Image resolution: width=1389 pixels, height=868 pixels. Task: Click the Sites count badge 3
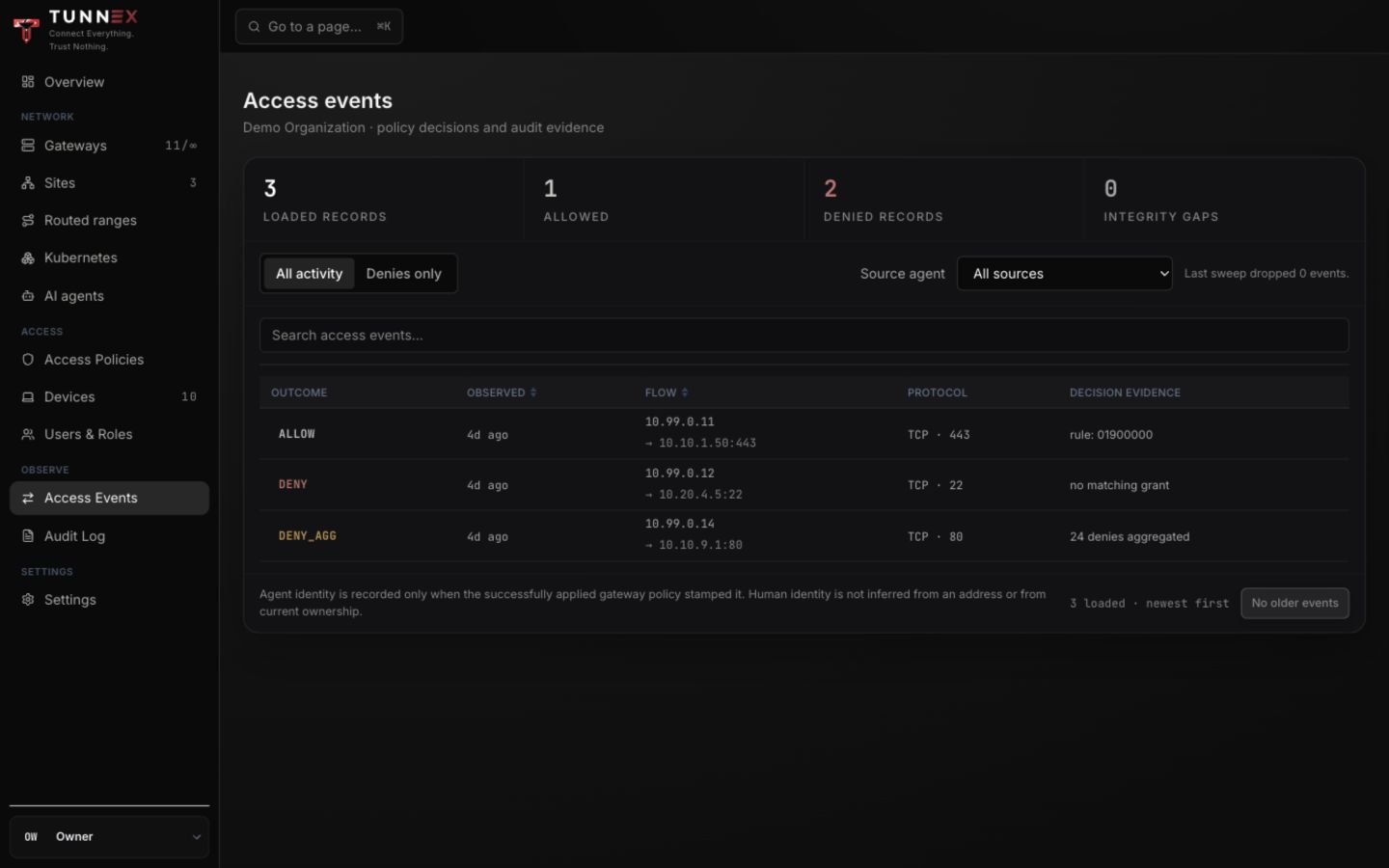click(193, 183)
